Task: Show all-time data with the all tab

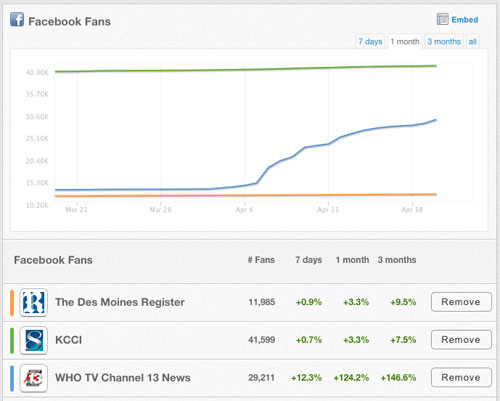Action: [x=472, y=41]
